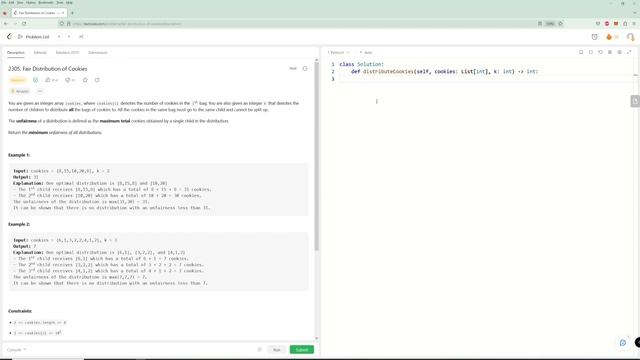Screen dimensions: 640x360
Task: Click the Run button
Action: [277, 350]
